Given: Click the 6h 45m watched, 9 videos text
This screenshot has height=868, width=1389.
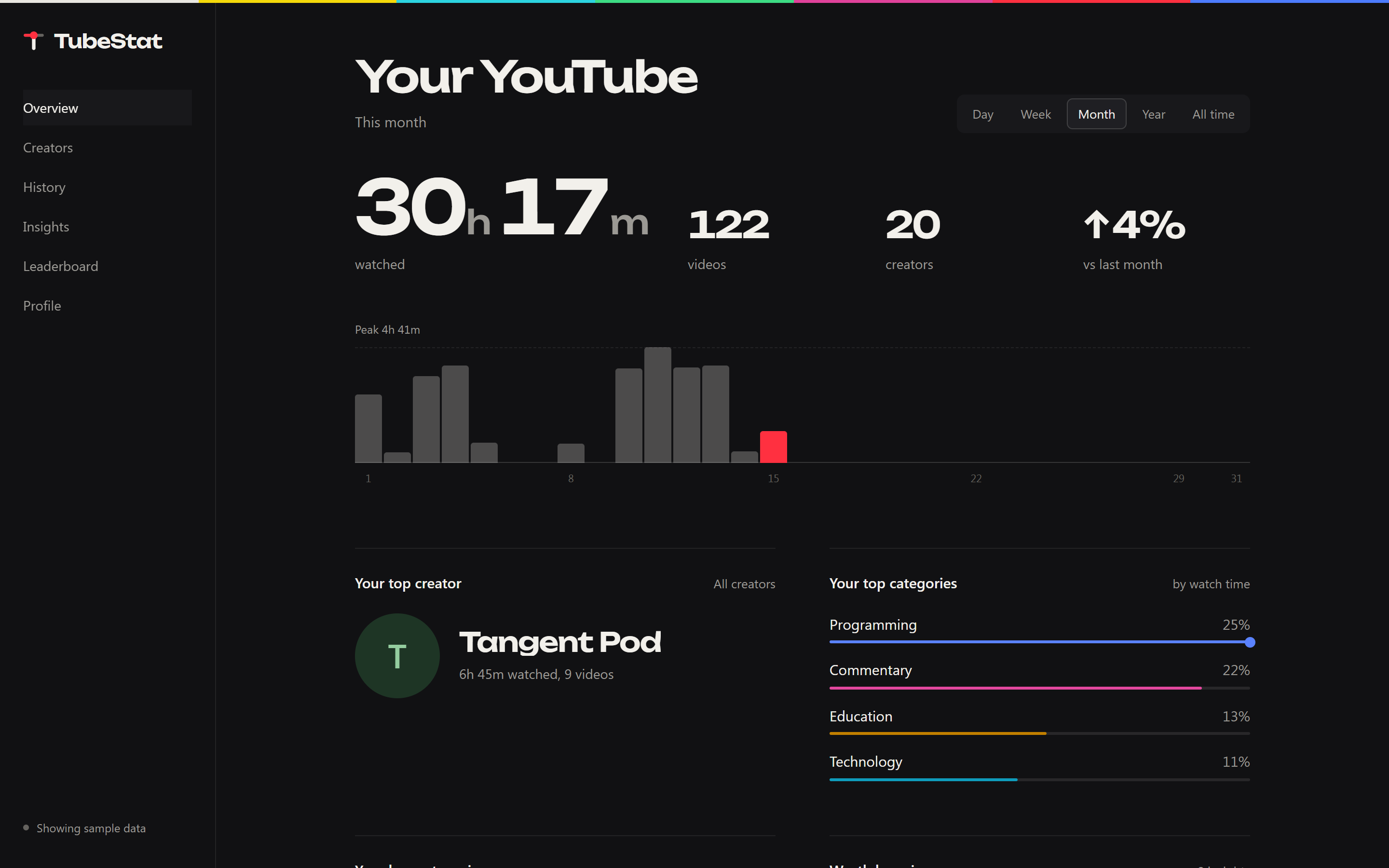Looking at the screenshot, I should click(536, 674).
